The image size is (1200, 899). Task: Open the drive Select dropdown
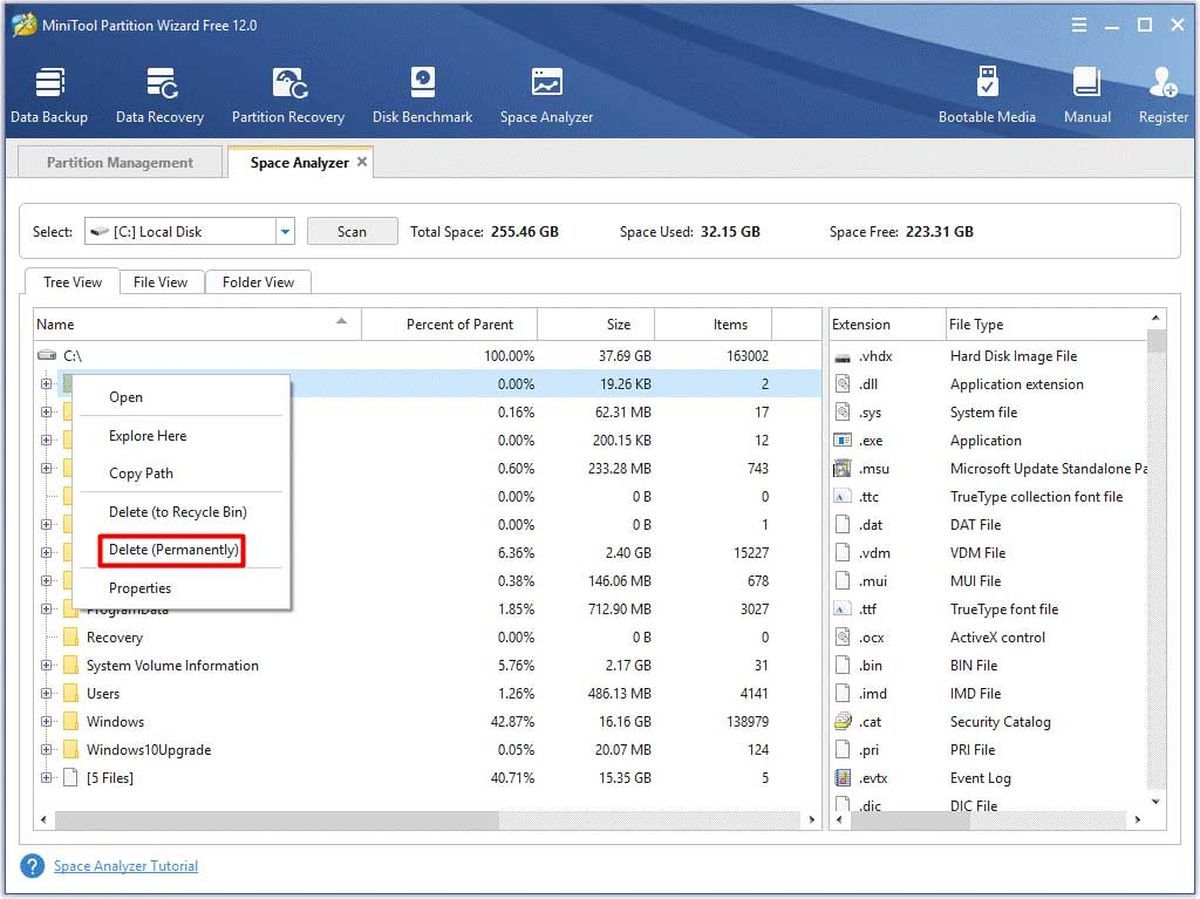286,232
